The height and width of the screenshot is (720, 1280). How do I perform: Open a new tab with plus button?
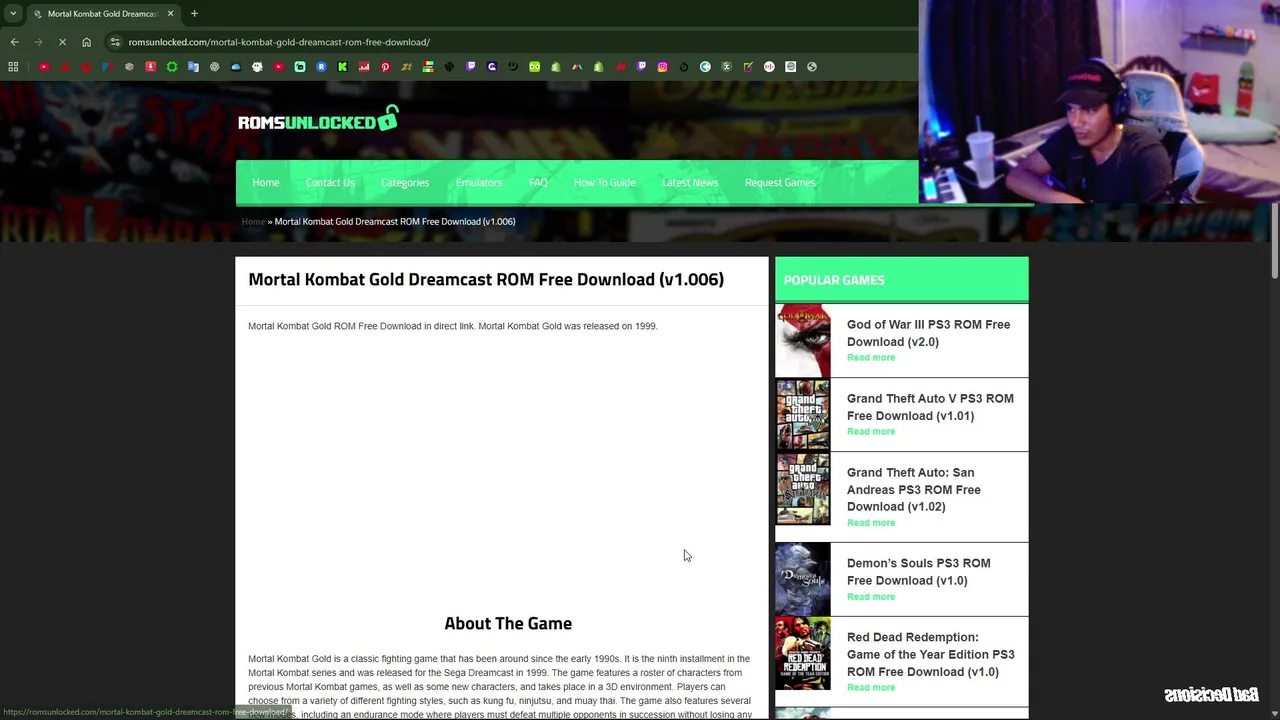click(x=194, y=13)
